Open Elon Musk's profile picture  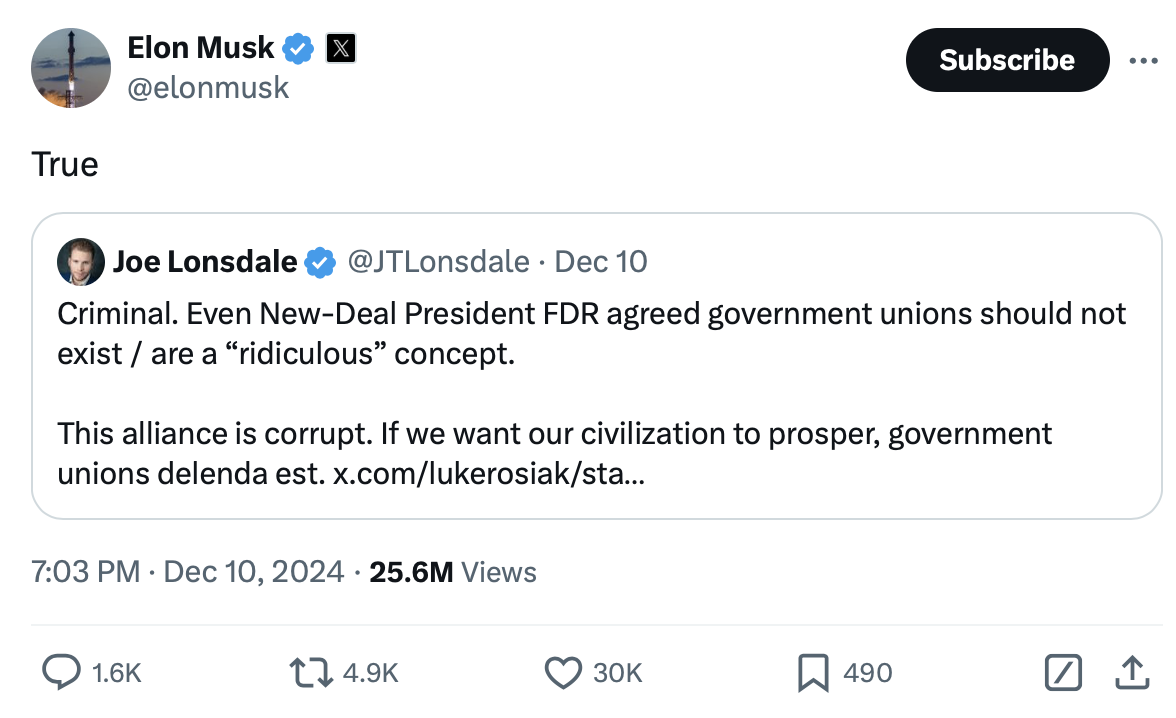tap(70, 67)
